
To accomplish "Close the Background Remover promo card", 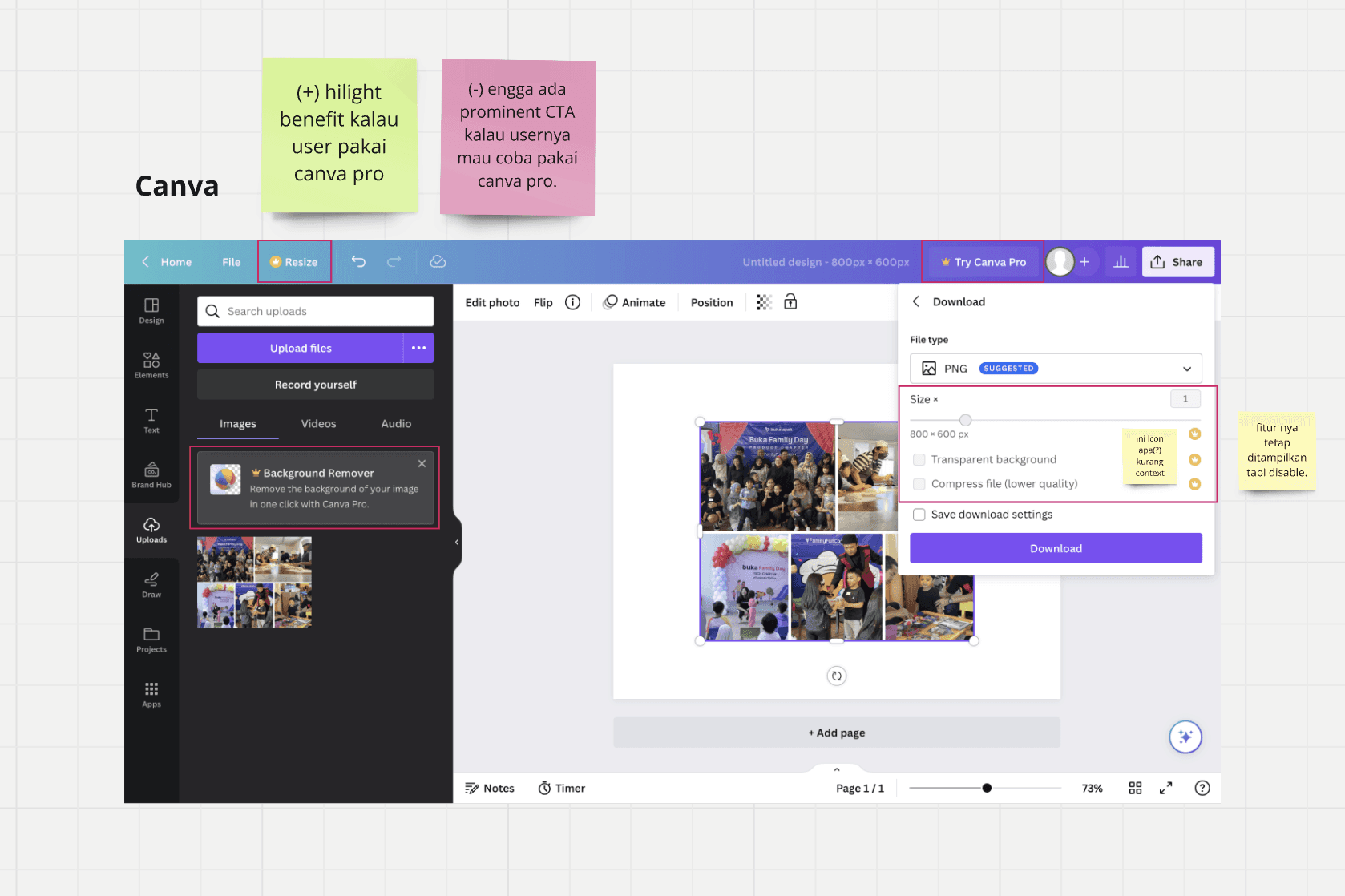I will pyautogui.click(x=422, y=463).
